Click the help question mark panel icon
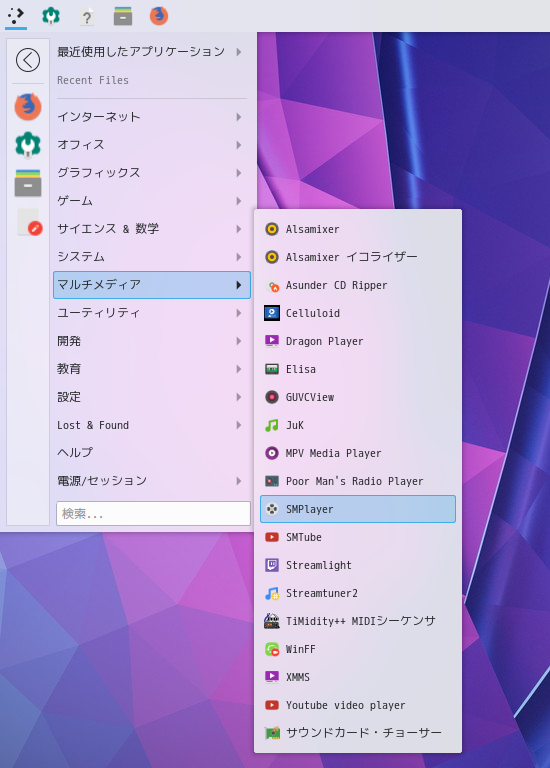 coord(87,17)
